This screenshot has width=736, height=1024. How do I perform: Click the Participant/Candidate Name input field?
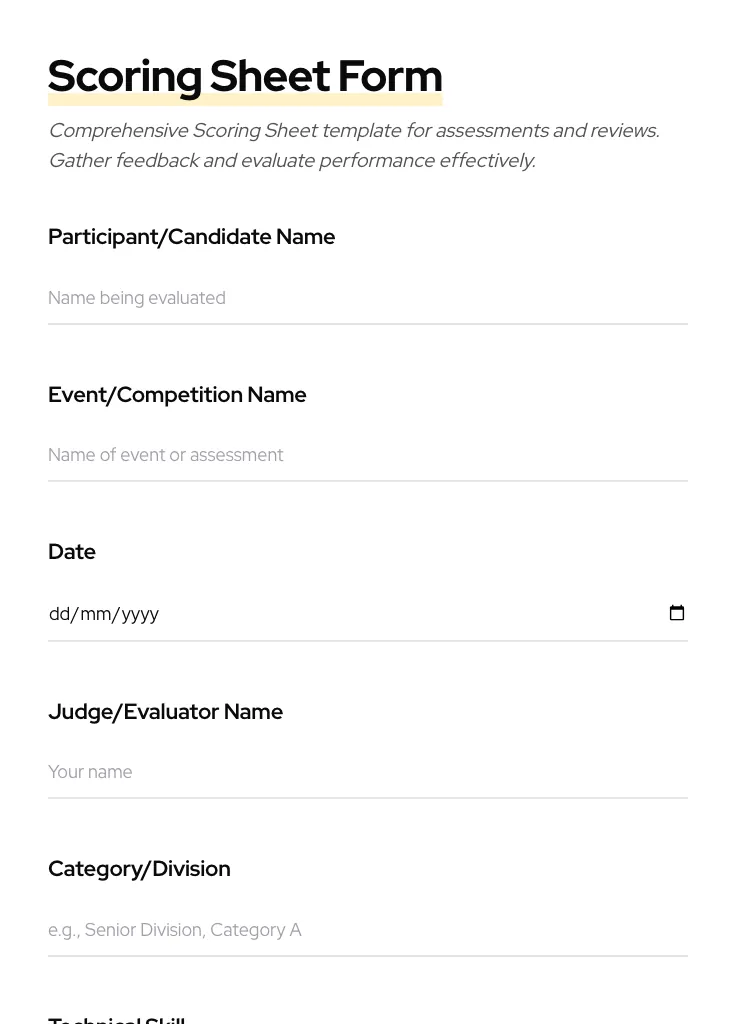point(367,298)
